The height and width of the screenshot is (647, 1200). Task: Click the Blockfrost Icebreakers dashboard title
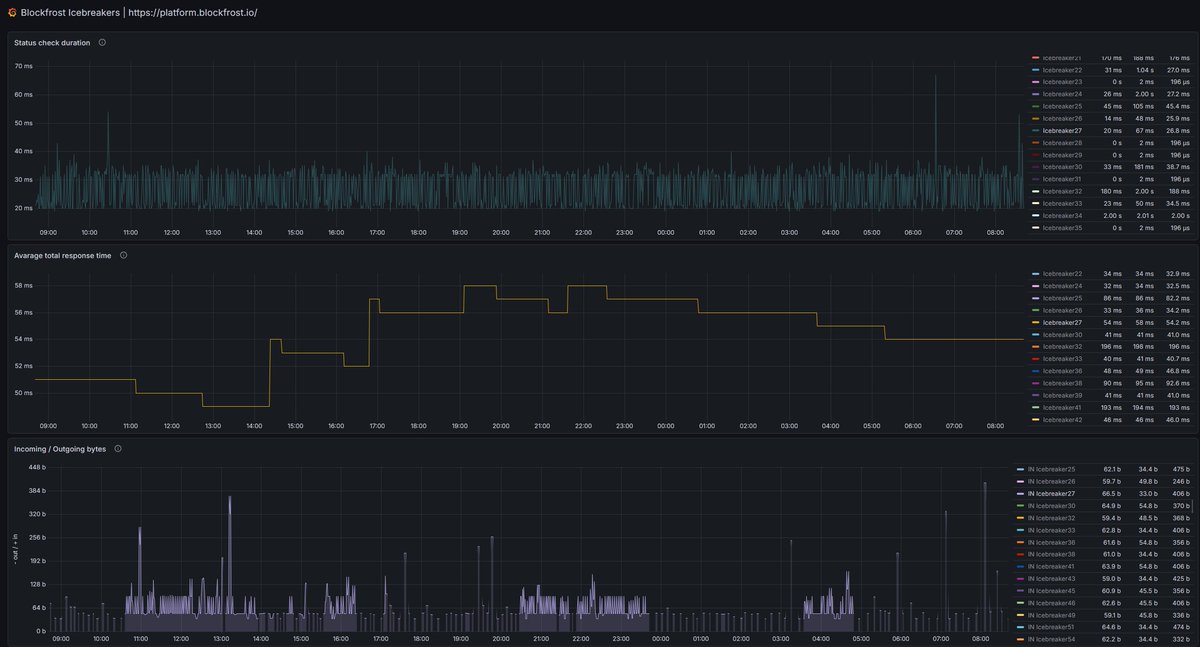click(72, 13)
